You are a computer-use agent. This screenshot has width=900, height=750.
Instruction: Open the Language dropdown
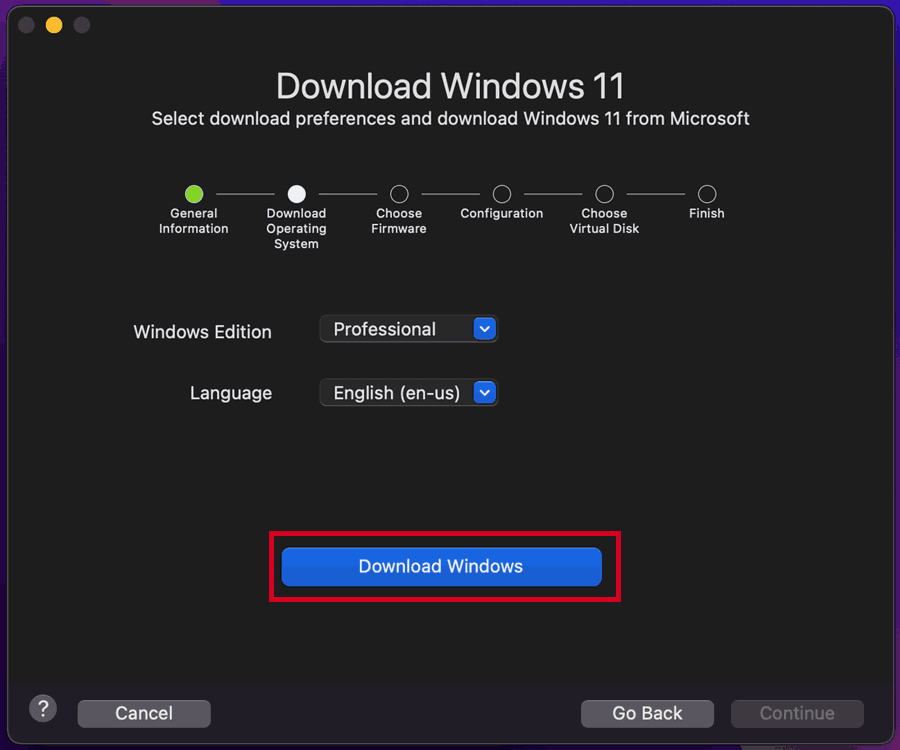pyautogui.click(x=408, y=393)
